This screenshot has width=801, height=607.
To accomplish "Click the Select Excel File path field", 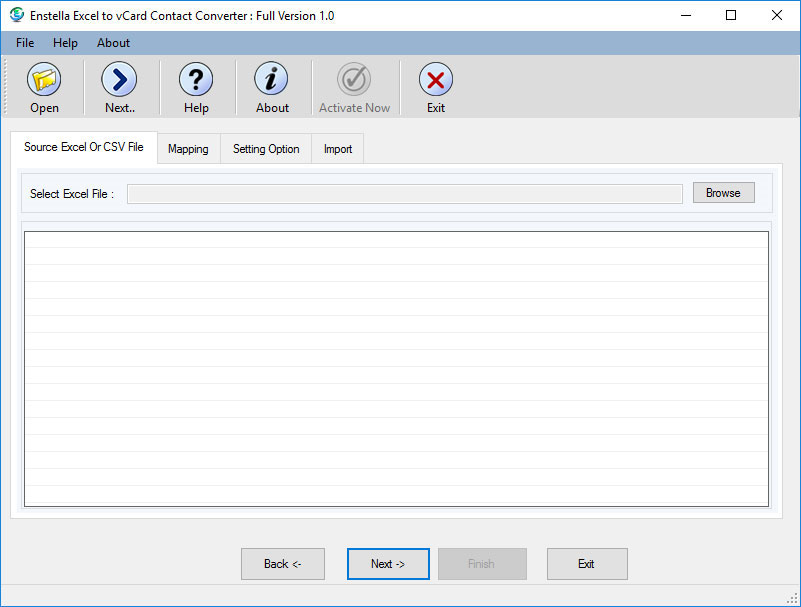I will (x=404, y=194).
